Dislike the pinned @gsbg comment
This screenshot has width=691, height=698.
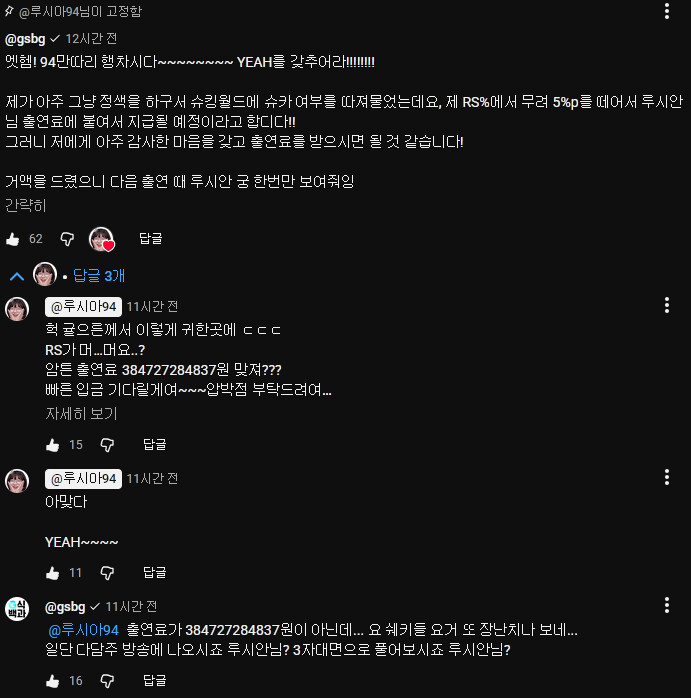[x=67, y=239]
